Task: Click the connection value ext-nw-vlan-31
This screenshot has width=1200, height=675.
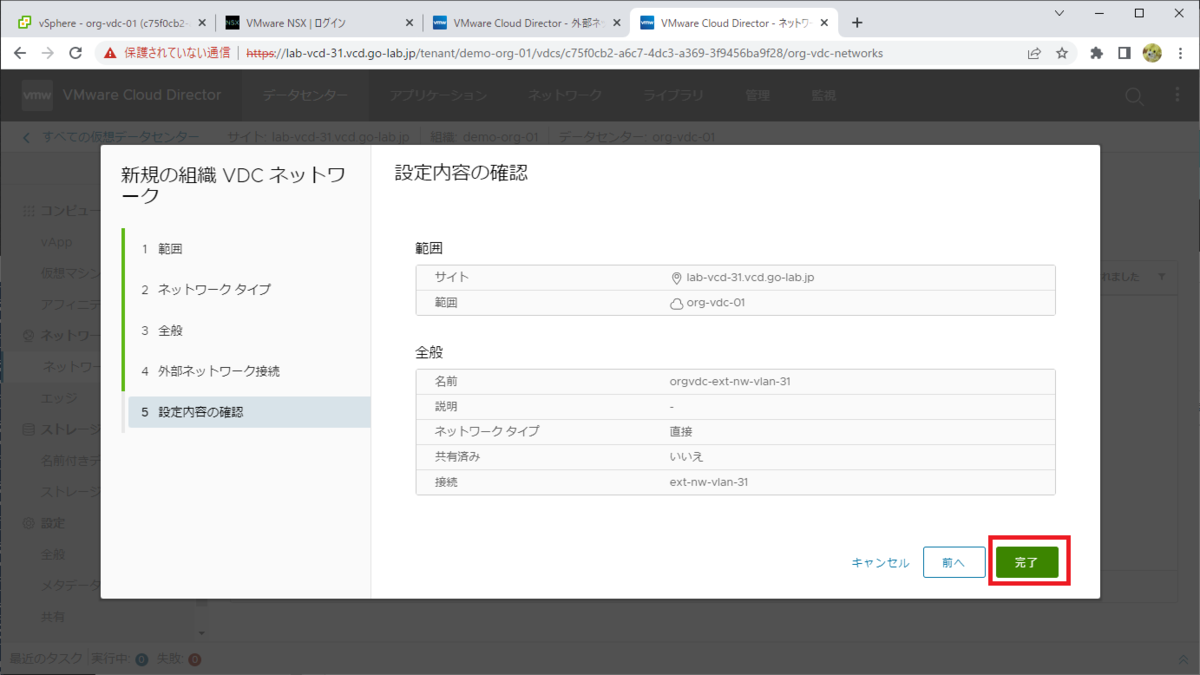Action: 709,482
